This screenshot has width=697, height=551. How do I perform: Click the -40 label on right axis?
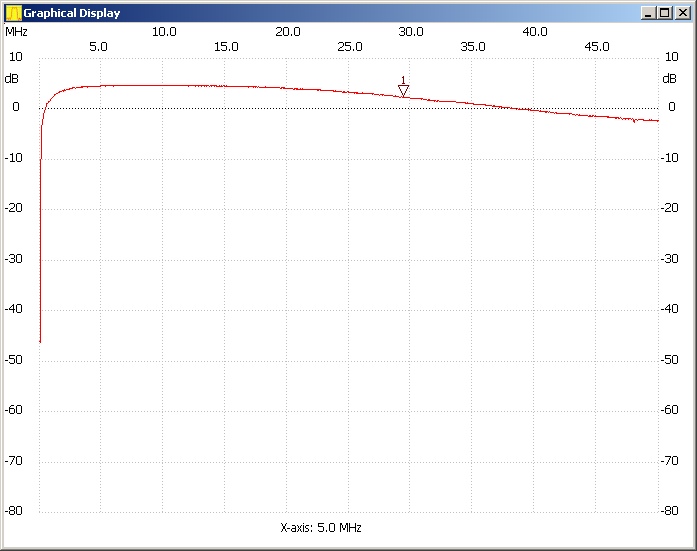[672, 309]
